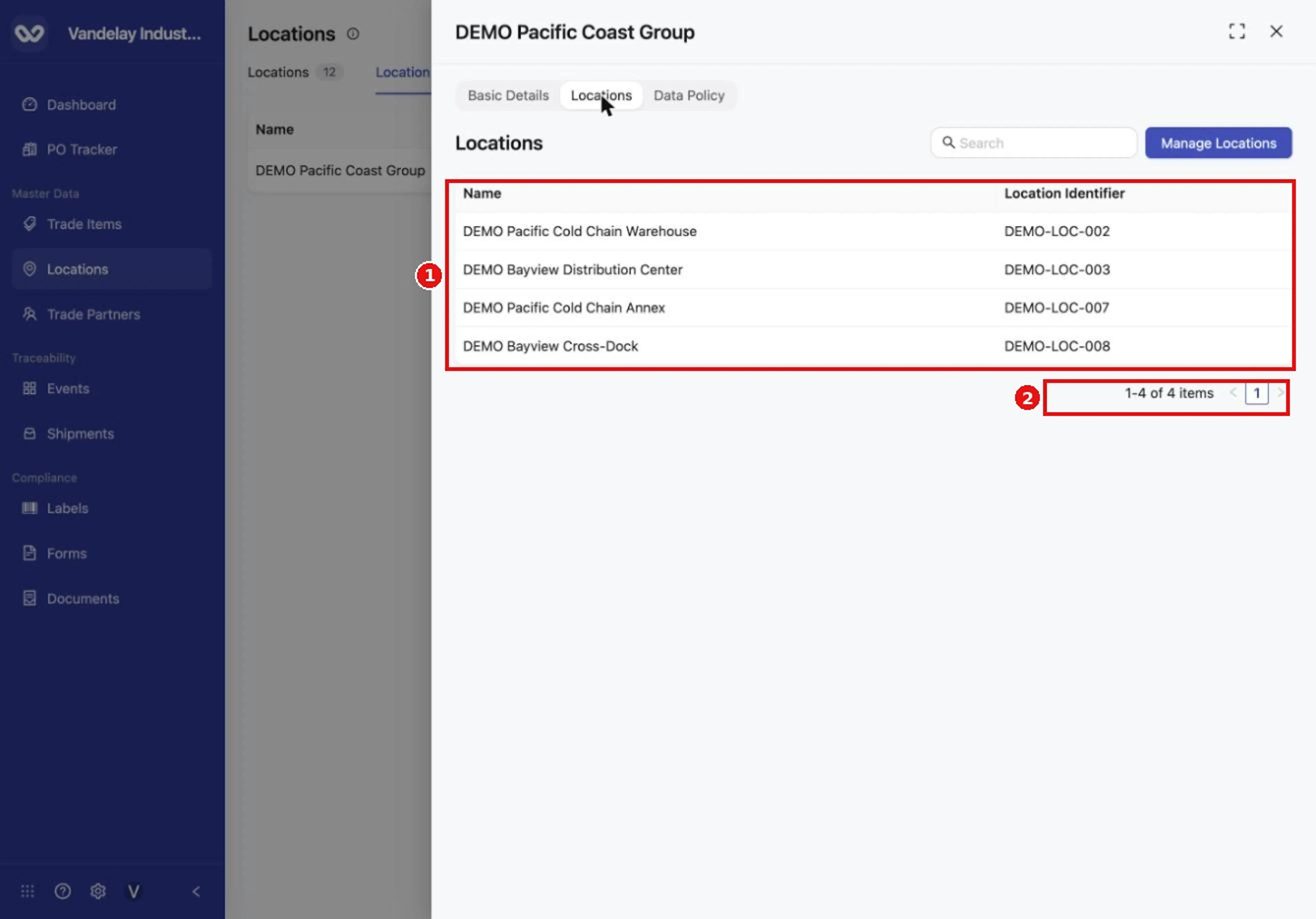This screenshot has height=919, width=1316.
Task: Click the info icon next to Locations heading
Action: [353, 34]
